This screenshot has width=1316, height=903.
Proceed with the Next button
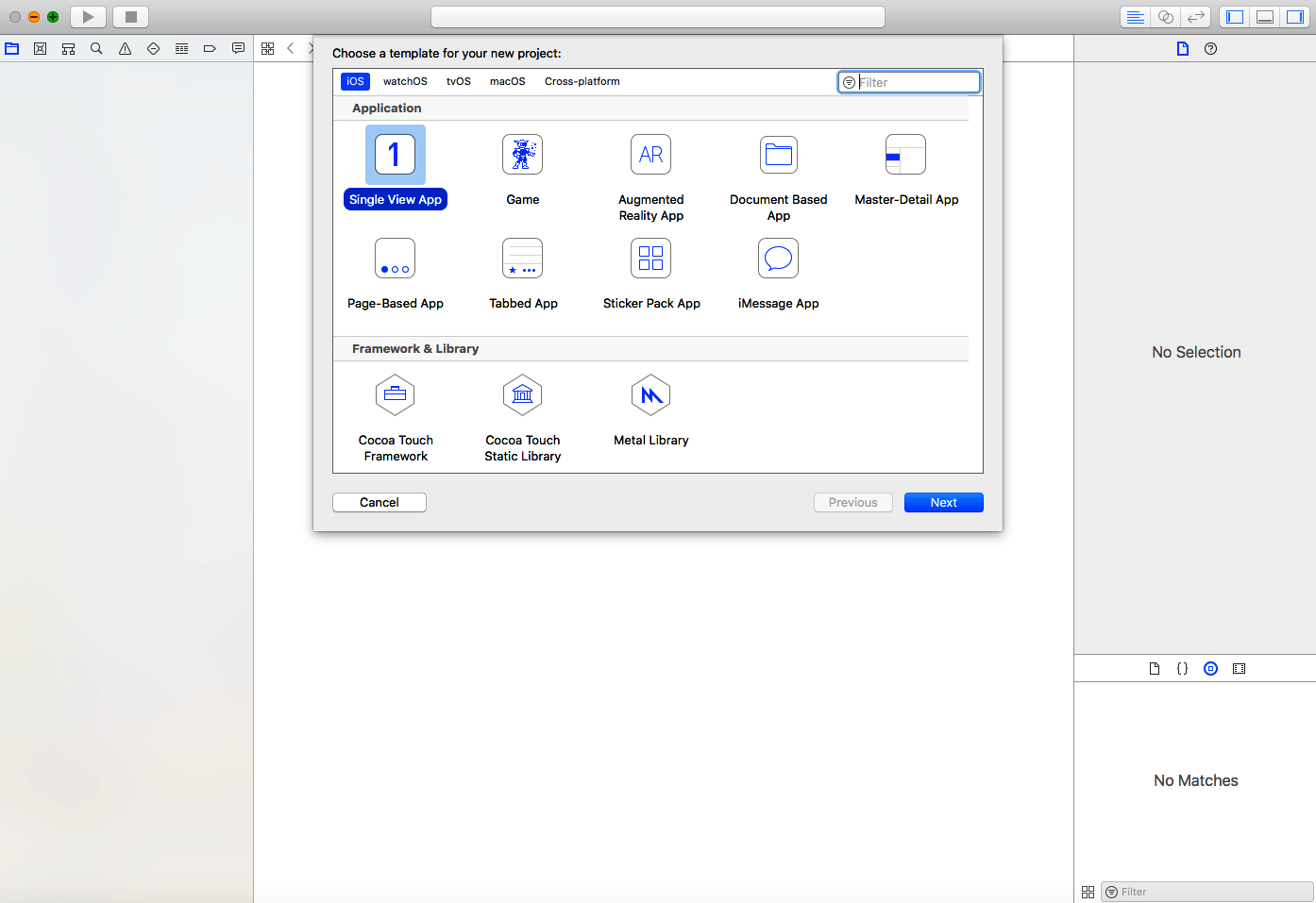coord(944,503)
